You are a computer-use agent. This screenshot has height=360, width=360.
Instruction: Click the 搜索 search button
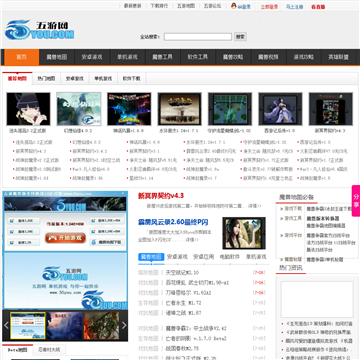240,37
